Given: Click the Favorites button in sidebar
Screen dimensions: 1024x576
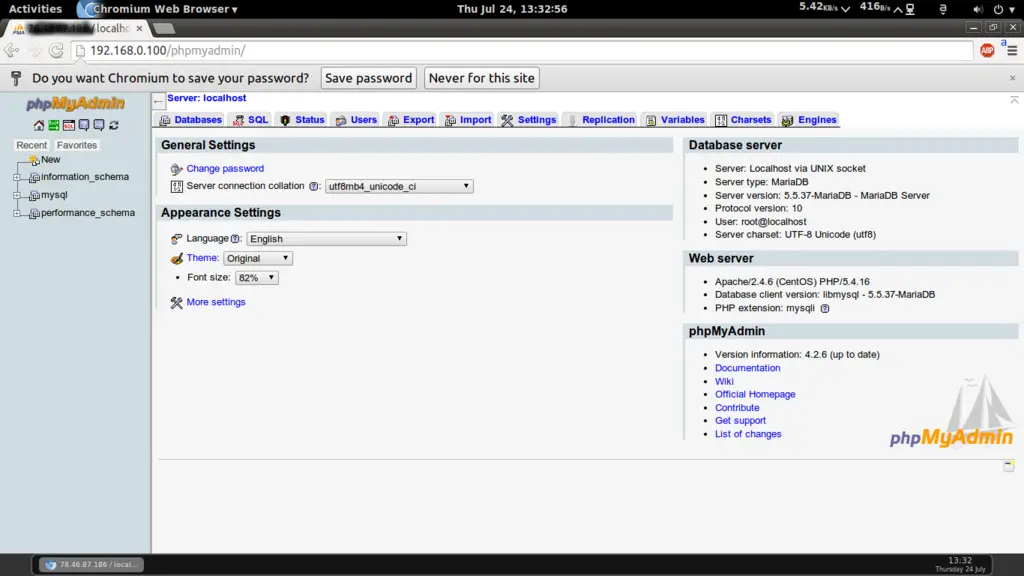Looking at the screenshot, I should 76,146.
